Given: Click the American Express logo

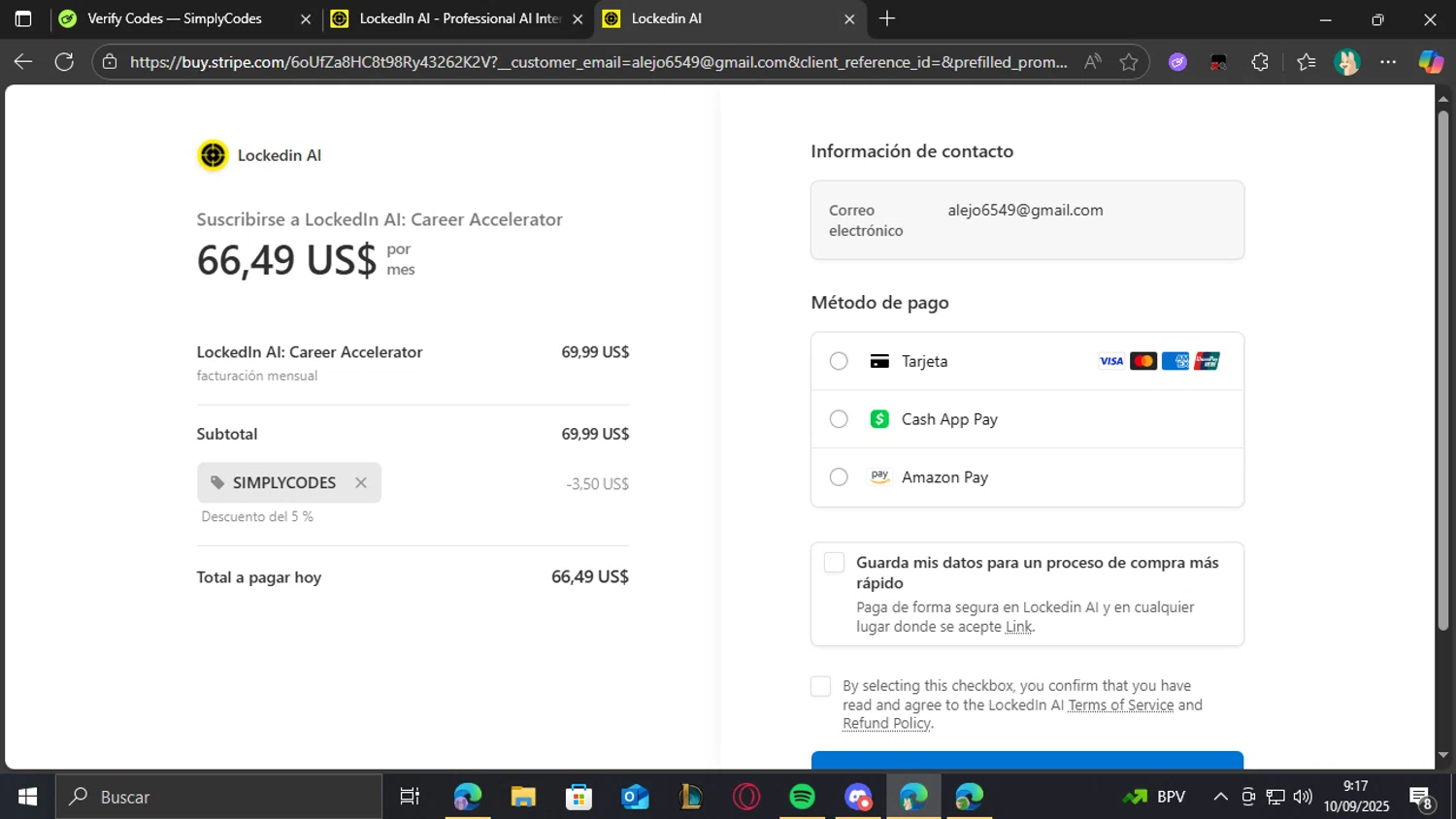Looking at the screenshot, I should [x=1175, y=361].
